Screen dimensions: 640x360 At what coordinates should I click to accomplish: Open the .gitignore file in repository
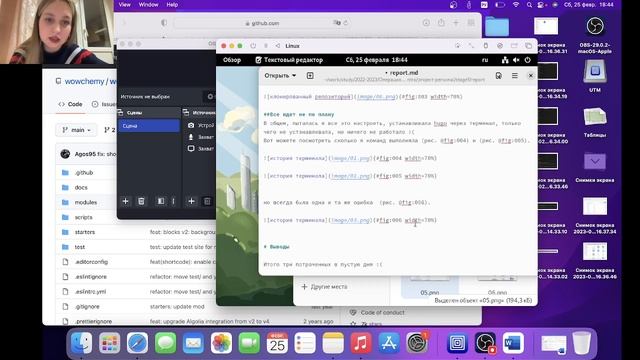[x=87, y=307]
